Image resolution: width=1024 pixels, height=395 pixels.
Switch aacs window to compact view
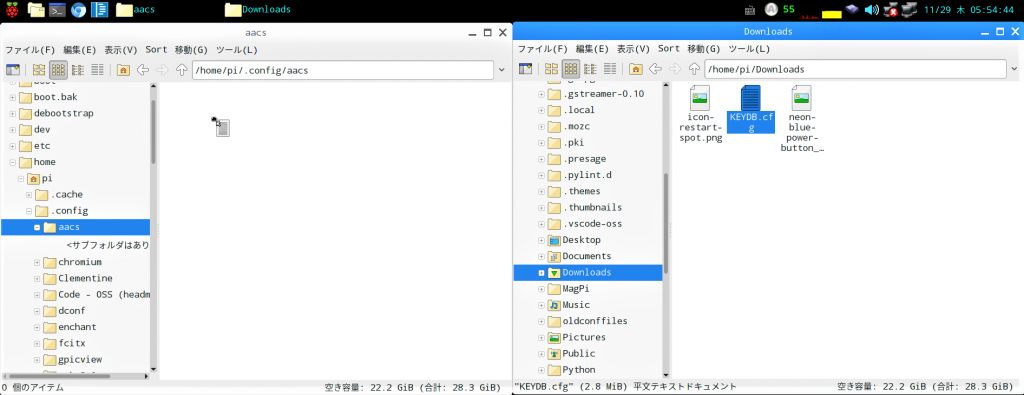pos(78,69)
